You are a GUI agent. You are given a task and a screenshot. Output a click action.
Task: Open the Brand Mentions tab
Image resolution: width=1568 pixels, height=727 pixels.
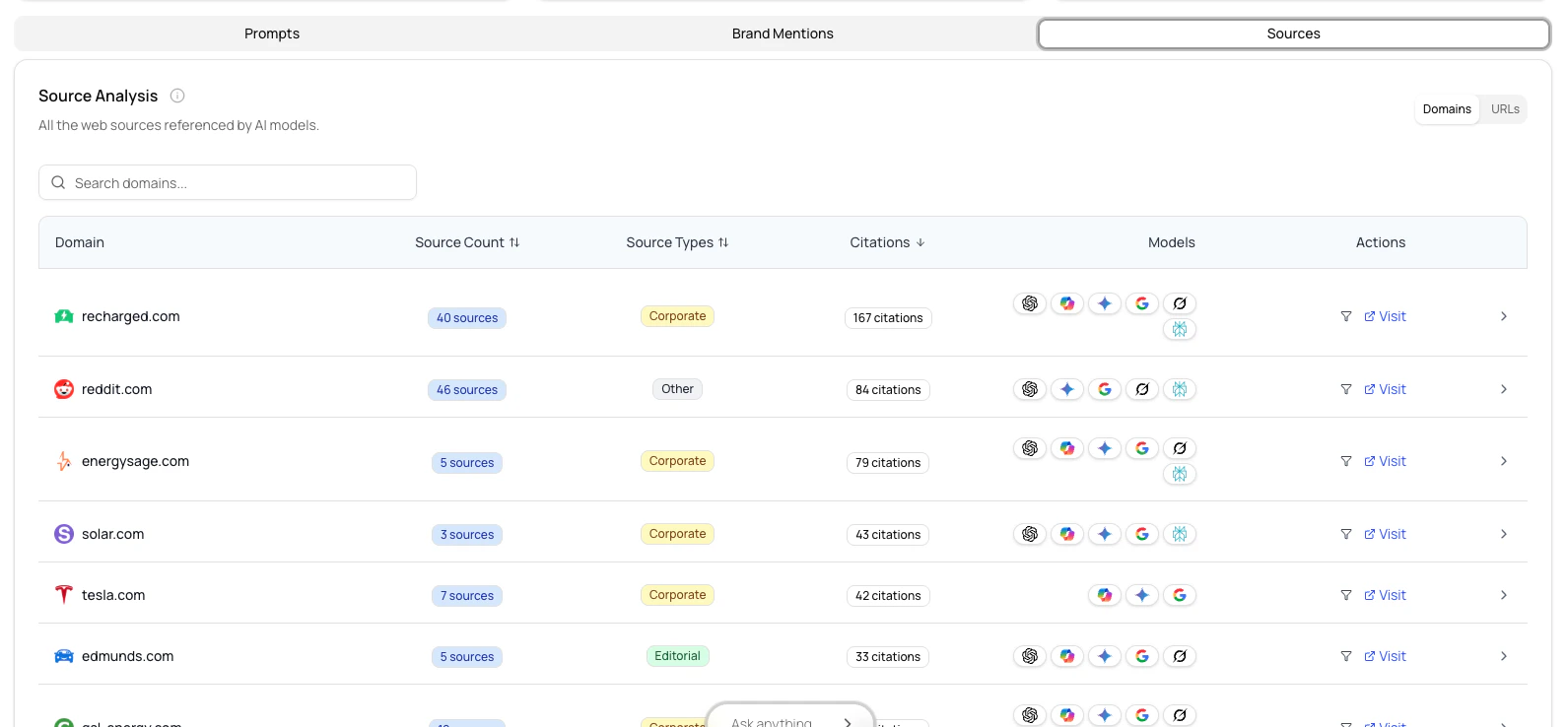click(783, 33)
